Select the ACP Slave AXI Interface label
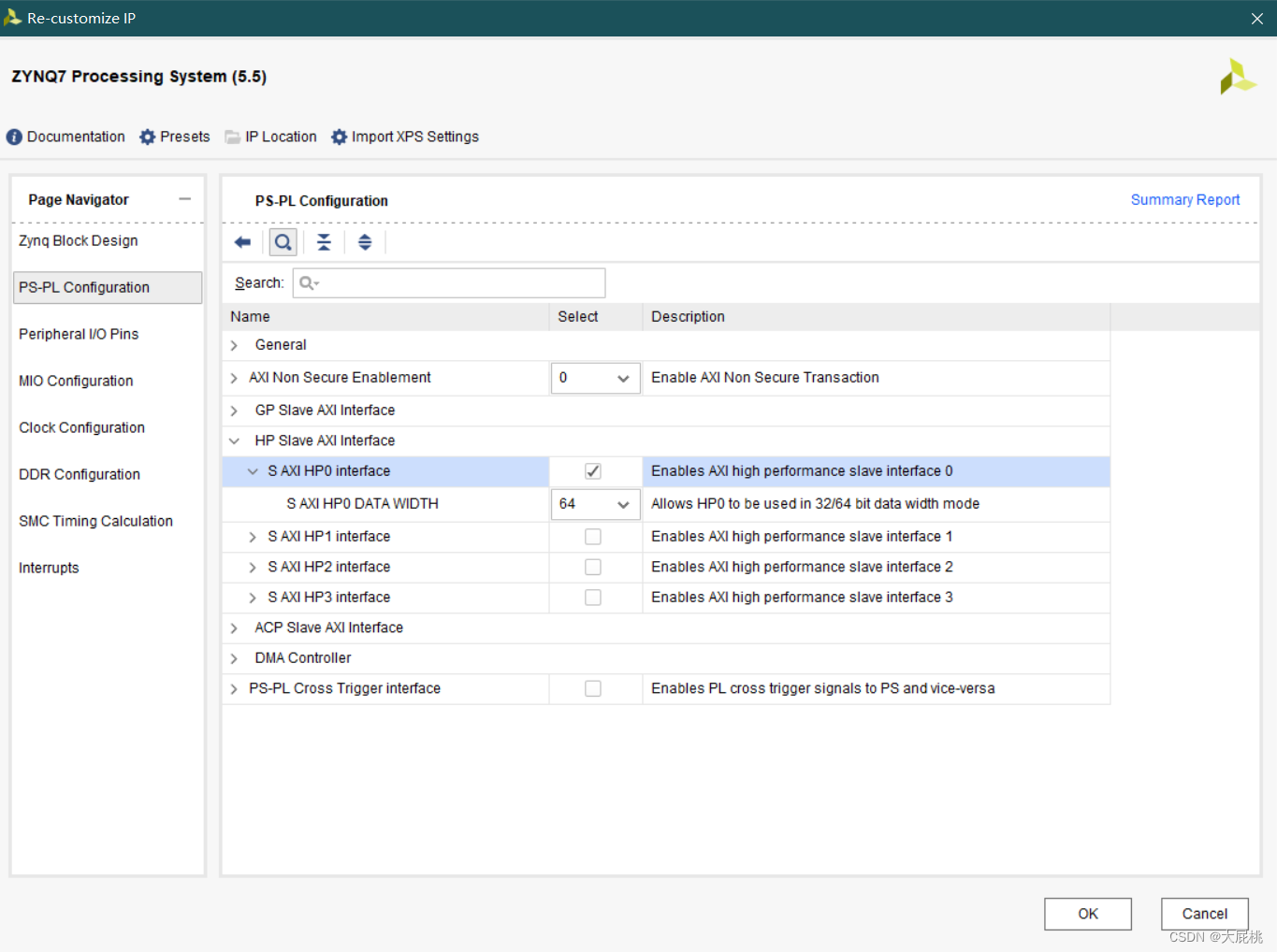 tap(328, 627)
